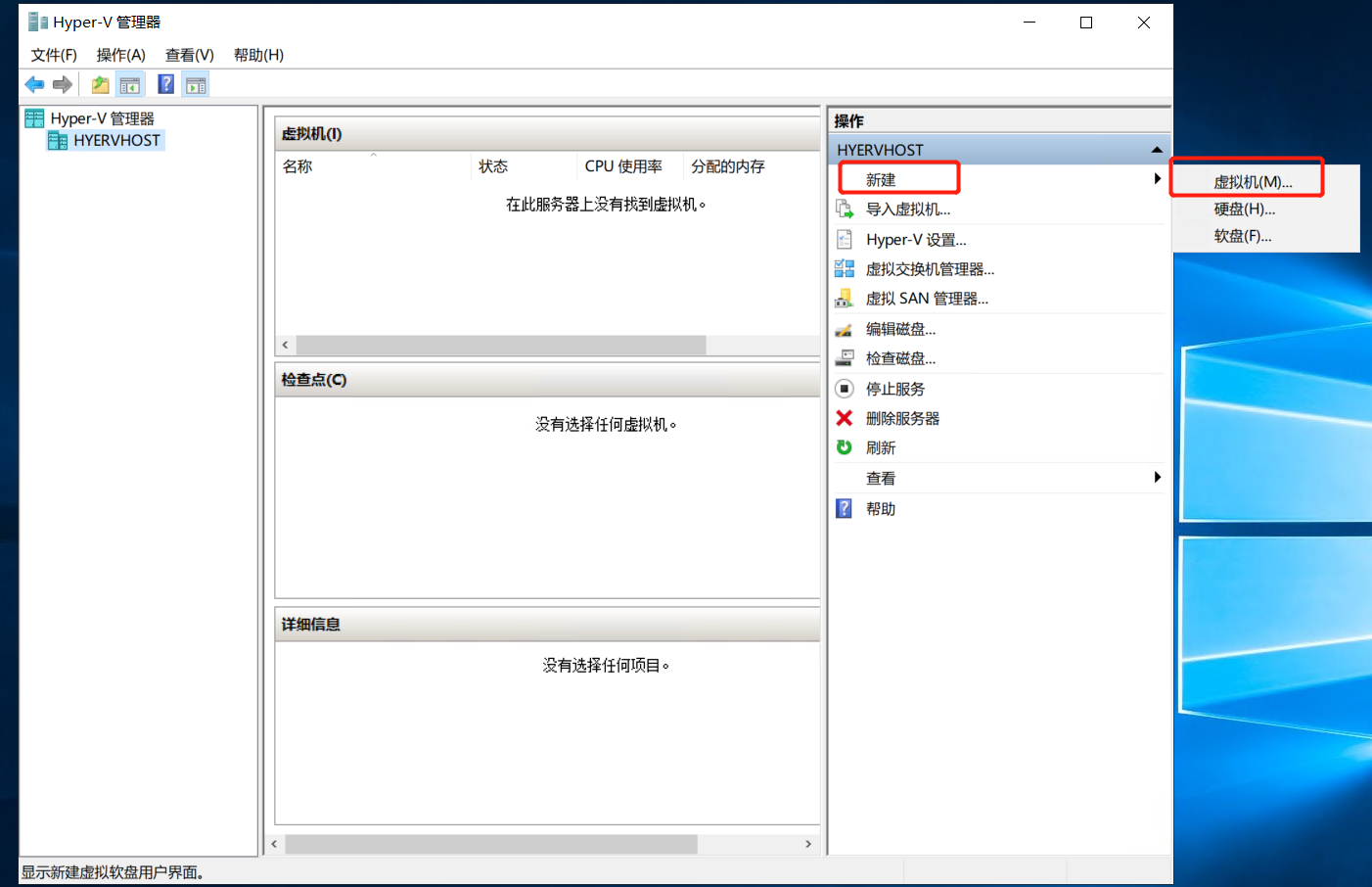Select the 虚拟交换机管理器 icon
This screenshot has height=887, width=1372.
(x=844, y=268)
